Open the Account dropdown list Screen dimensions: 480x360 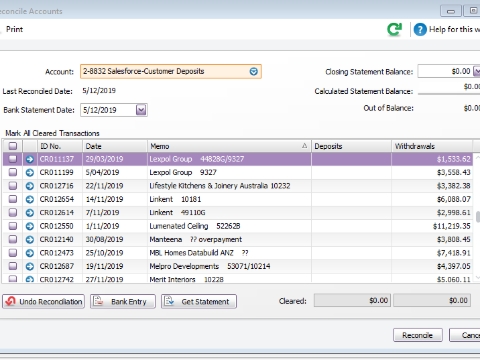[254, 72]
